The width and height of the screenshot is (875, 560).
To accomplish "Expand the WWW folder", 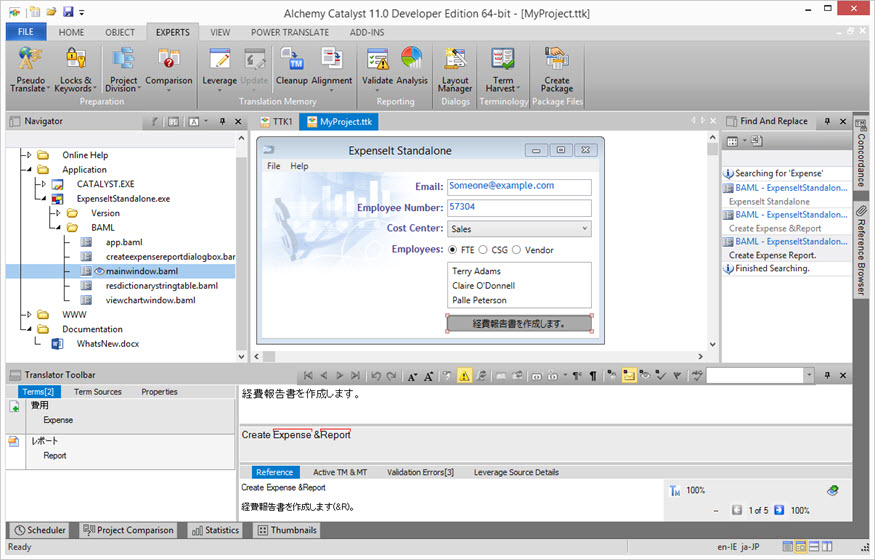I will click(29, 315).
